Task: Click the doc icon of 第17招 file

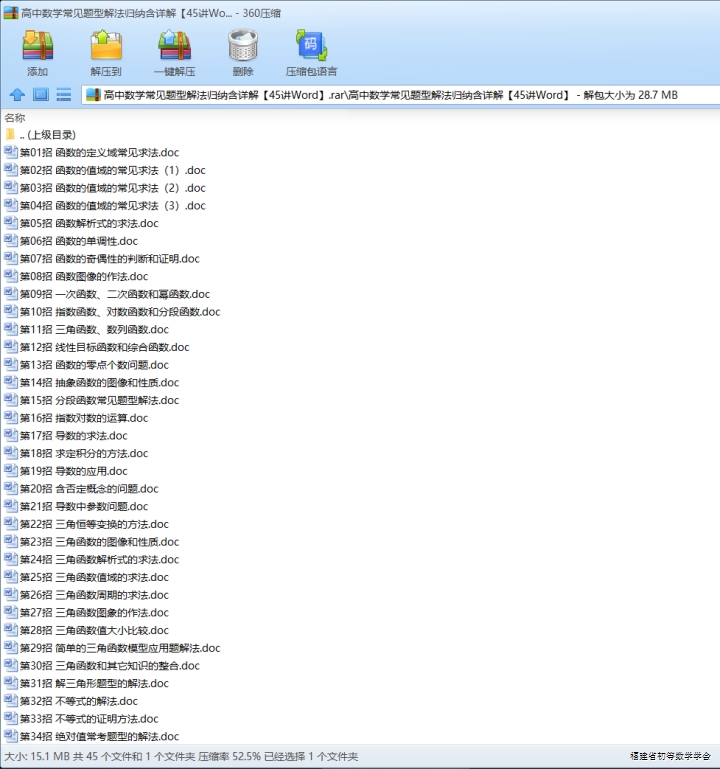Action: 11,435
